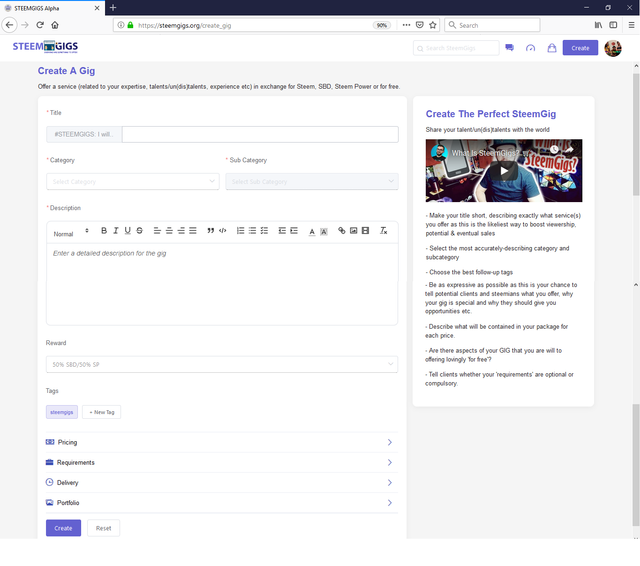Select the STEEMGIGS Alpha tab
Viewport: 640px width, 566px height.
(52, 8)
